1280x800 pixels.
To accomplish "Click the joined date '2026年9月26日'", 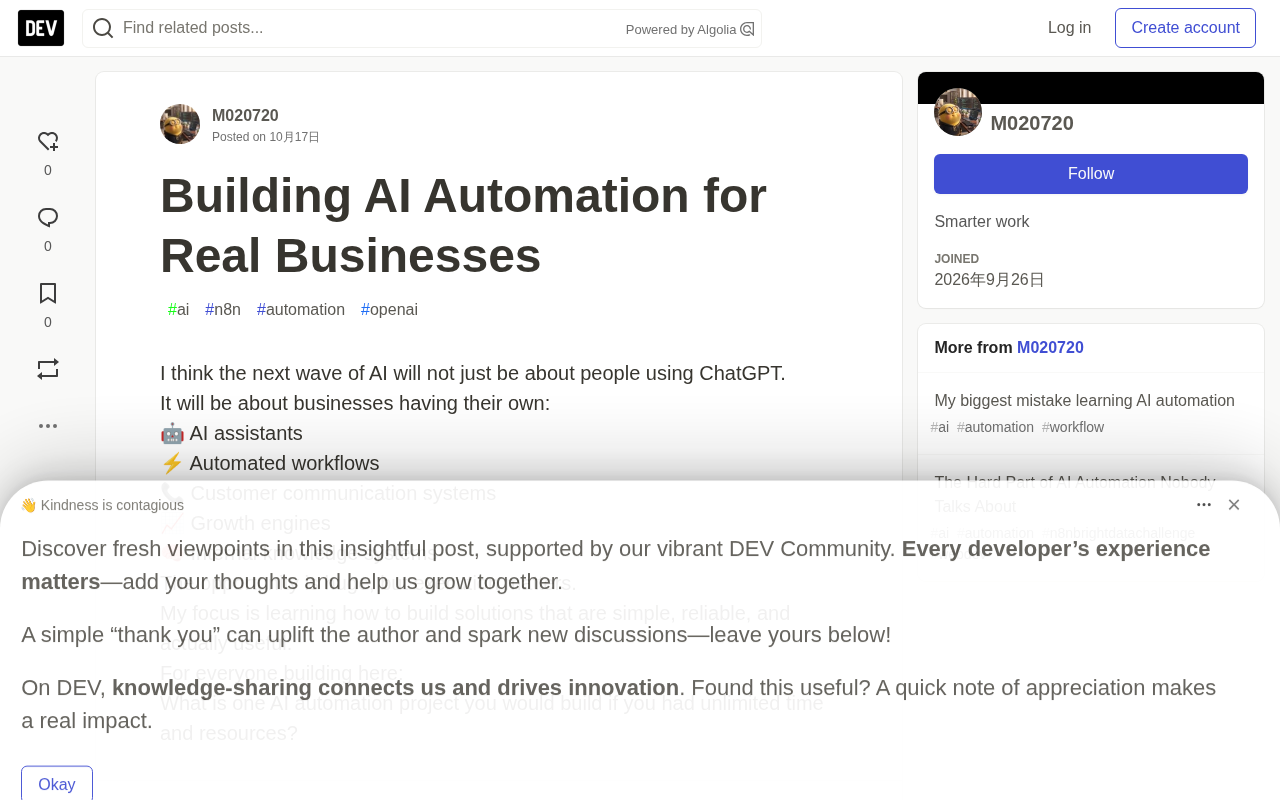I will [x=990, y=280].
